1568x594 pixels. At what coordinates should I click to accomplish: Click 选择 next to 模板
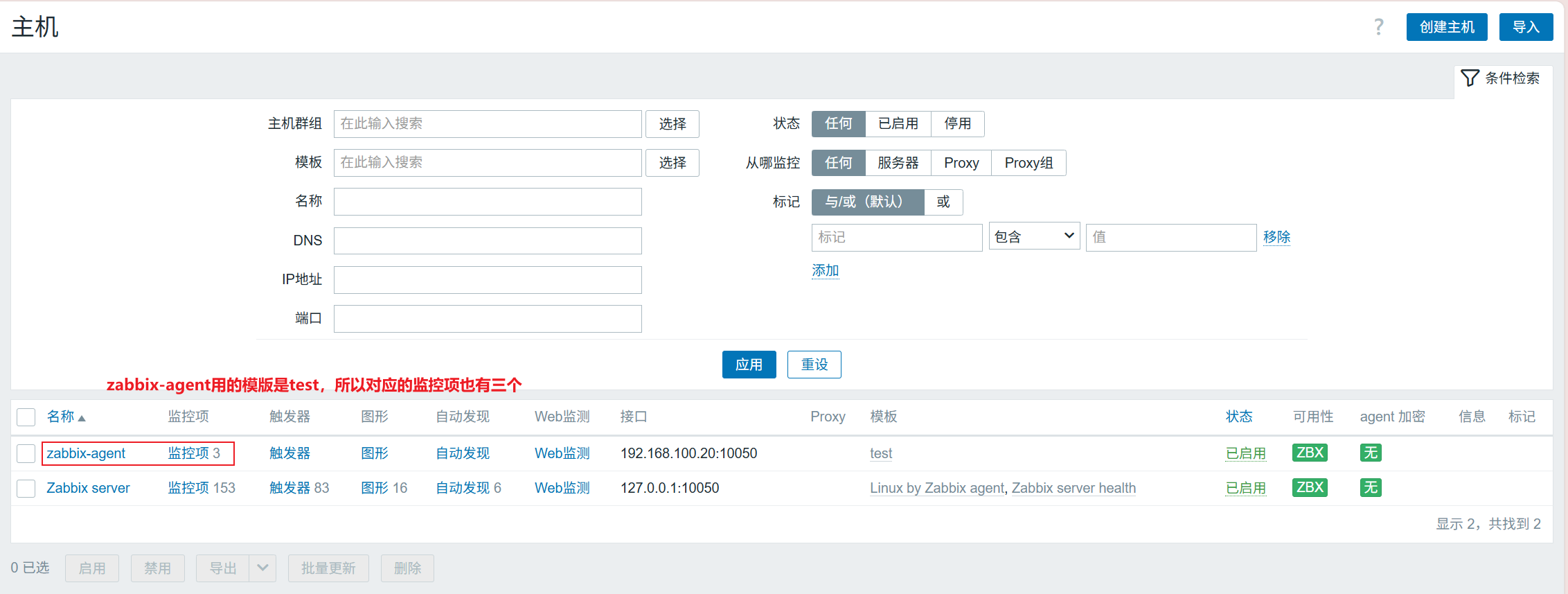[x=672, y=163]
